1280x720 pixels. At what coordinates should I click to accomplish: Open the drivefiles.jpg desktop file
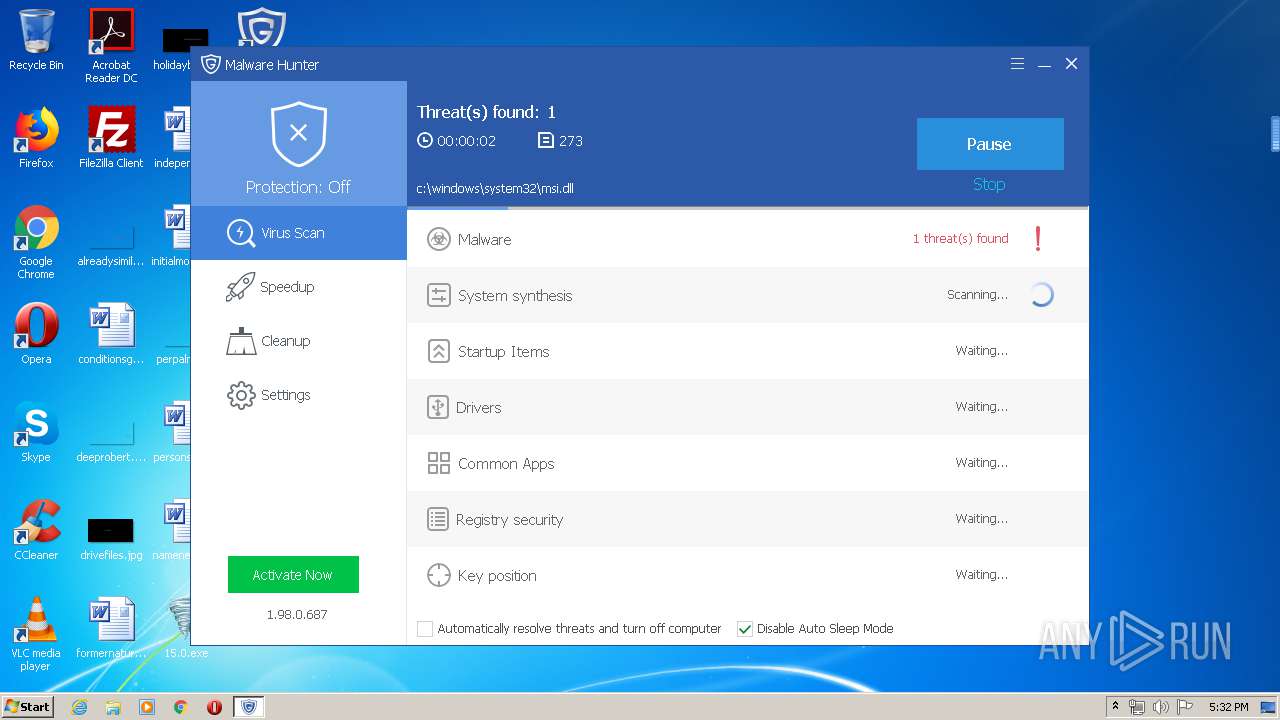pyautogui.click(x=111, y=536)
